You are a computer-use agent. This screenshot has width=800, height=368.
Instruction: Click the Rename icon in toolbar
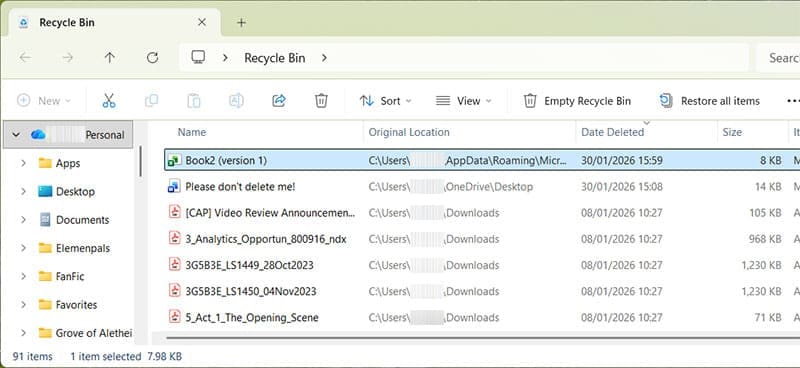pos(236,101)
